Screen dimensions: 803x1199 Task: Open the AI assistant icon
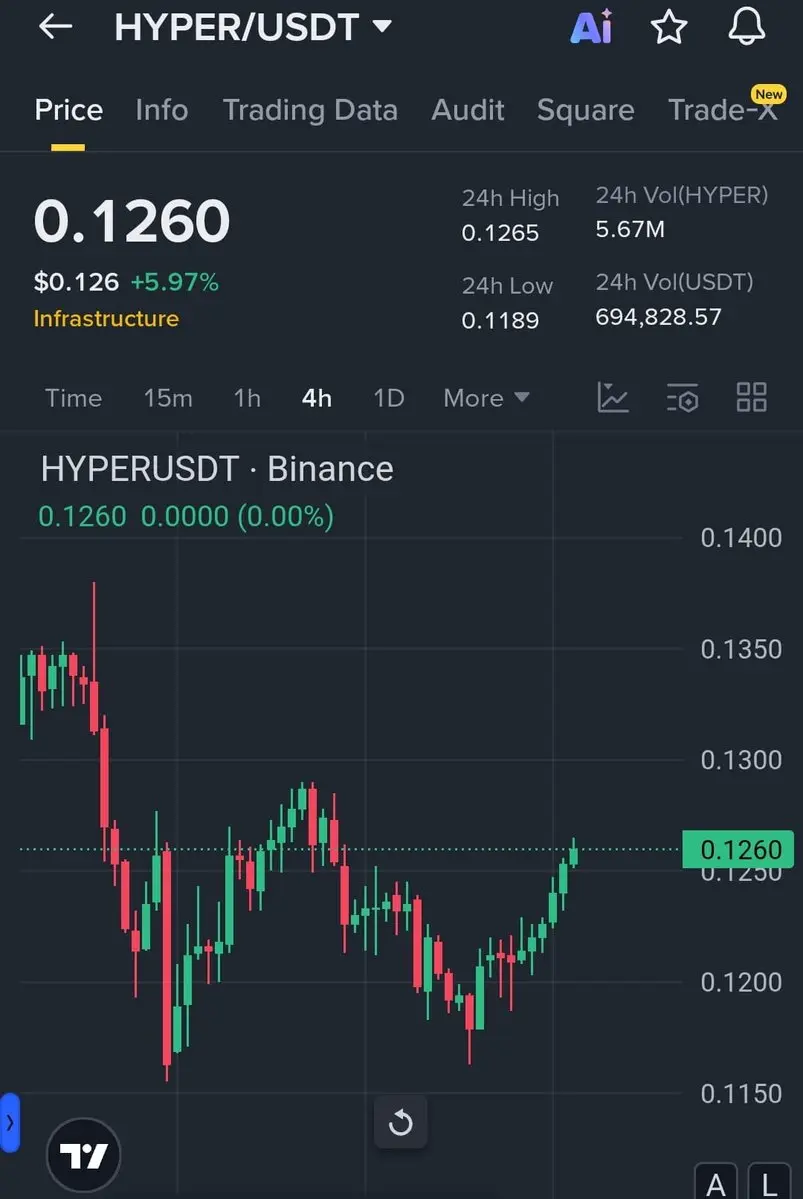tap(592, 27)
